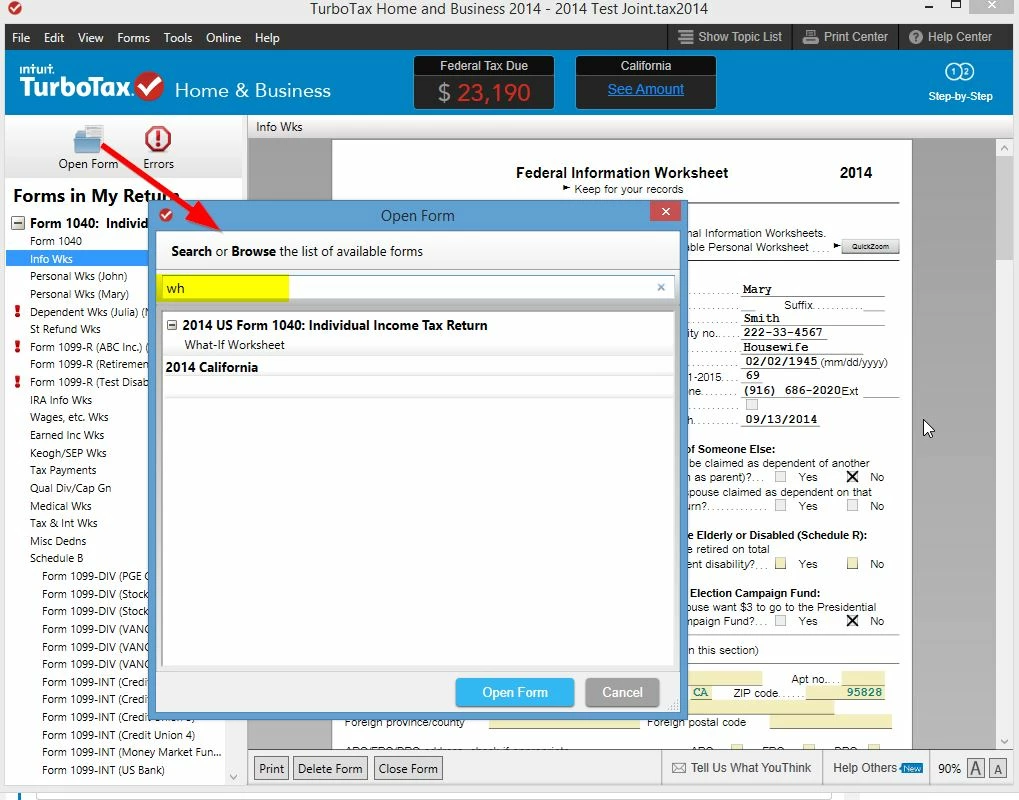Collapse the Form 1040 Individual tree
This screenshot has height=800, width=1019.
click(x=18, y=224)
